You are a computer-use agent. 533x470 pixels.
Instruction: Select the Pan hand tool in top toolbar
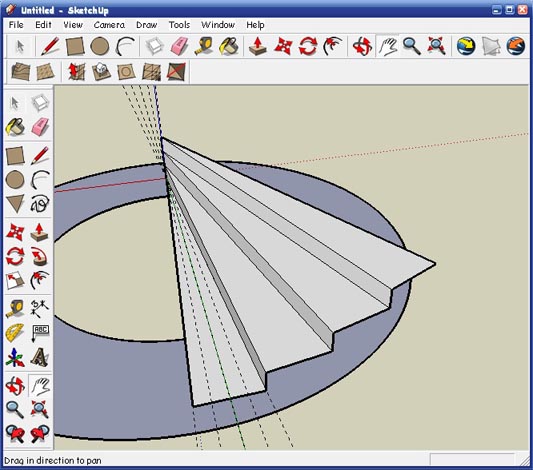point(388,46)
